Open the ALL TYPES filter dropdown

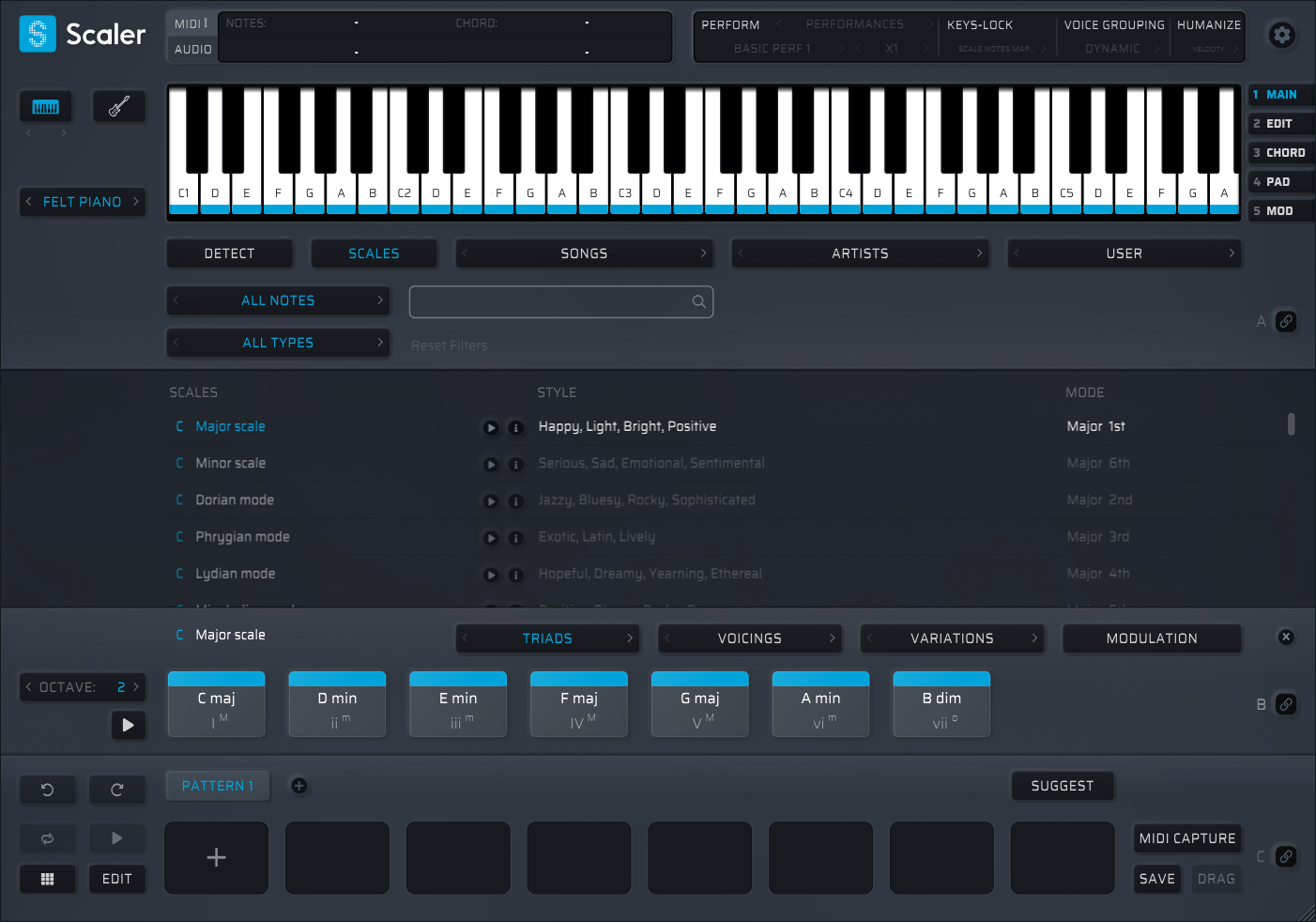tap(278, 343)
